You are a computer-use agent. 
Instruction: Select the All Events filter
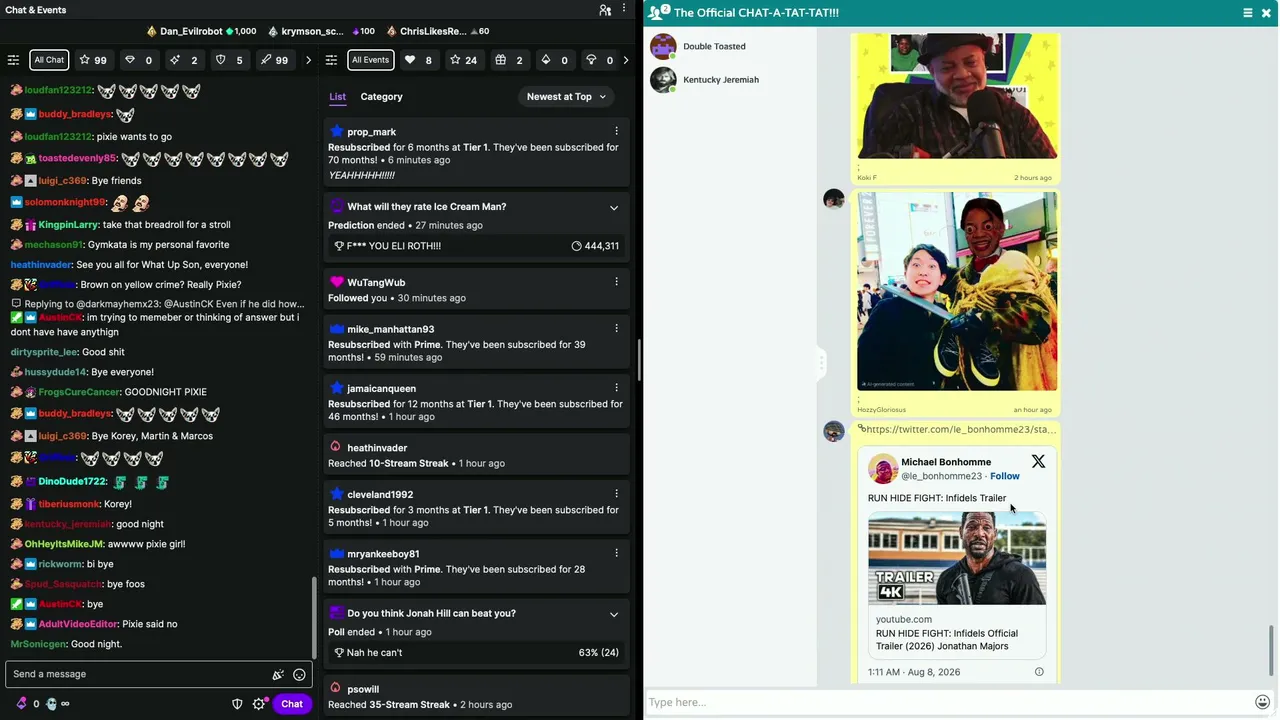click(370, 60)
